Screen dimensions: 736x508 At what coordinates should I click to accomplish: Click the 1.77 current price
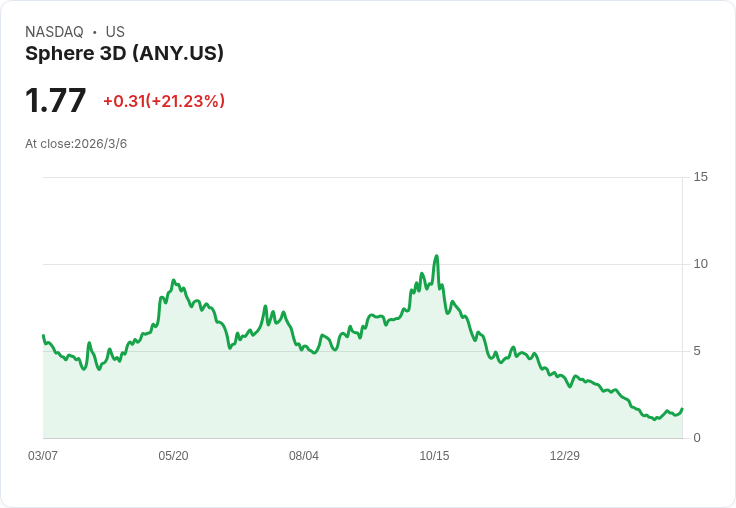[55, 100]
